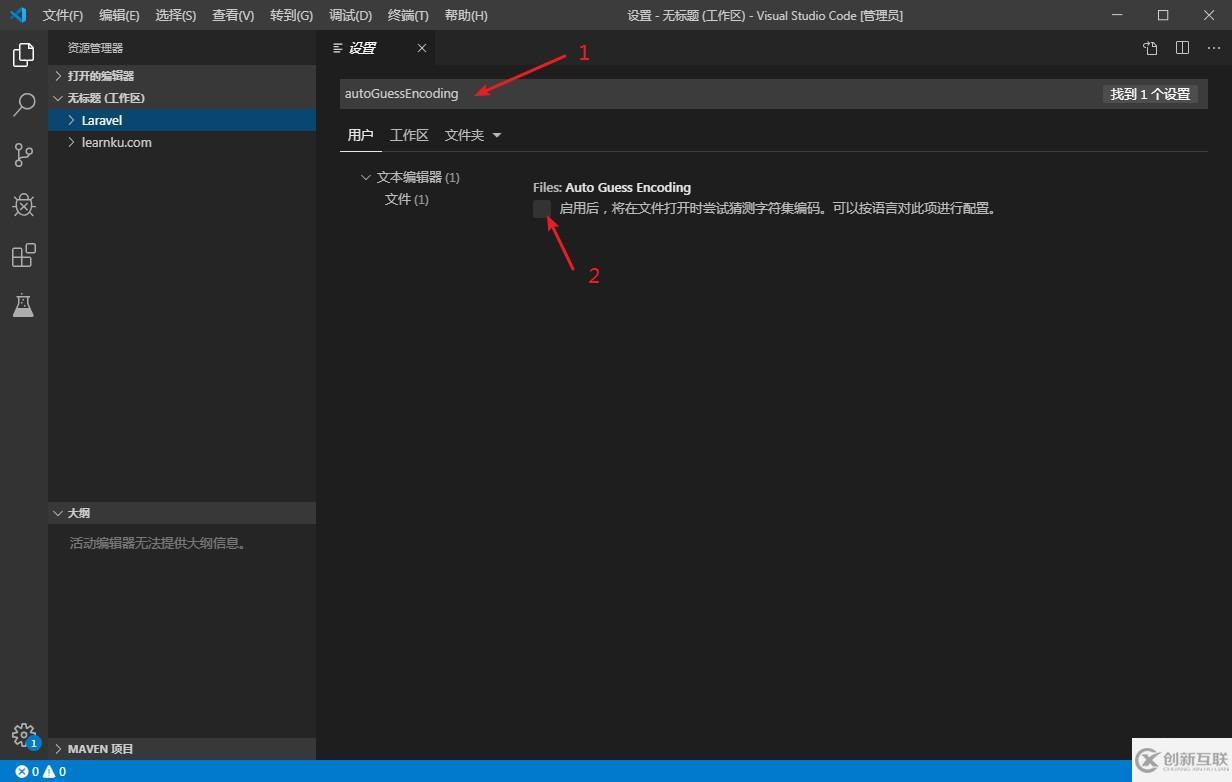The image size is (1232, 782).
Task: Click the split editor icon
Action: pos(1182,47)
